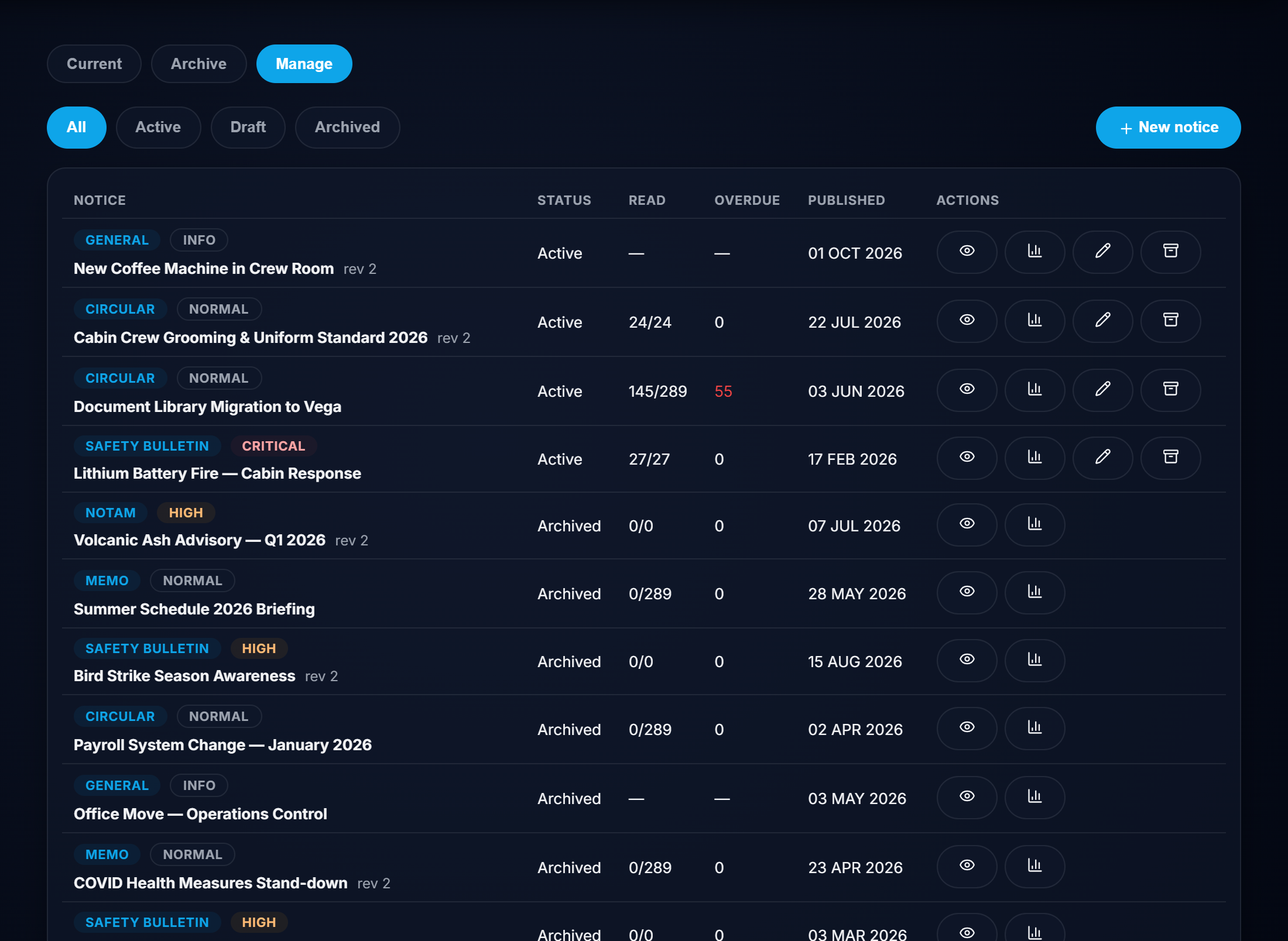Viewport: 1288px width, 941px height.
Task: Archive the Lithium Battery Fire notice
Action: click(x=1170, y=458)
